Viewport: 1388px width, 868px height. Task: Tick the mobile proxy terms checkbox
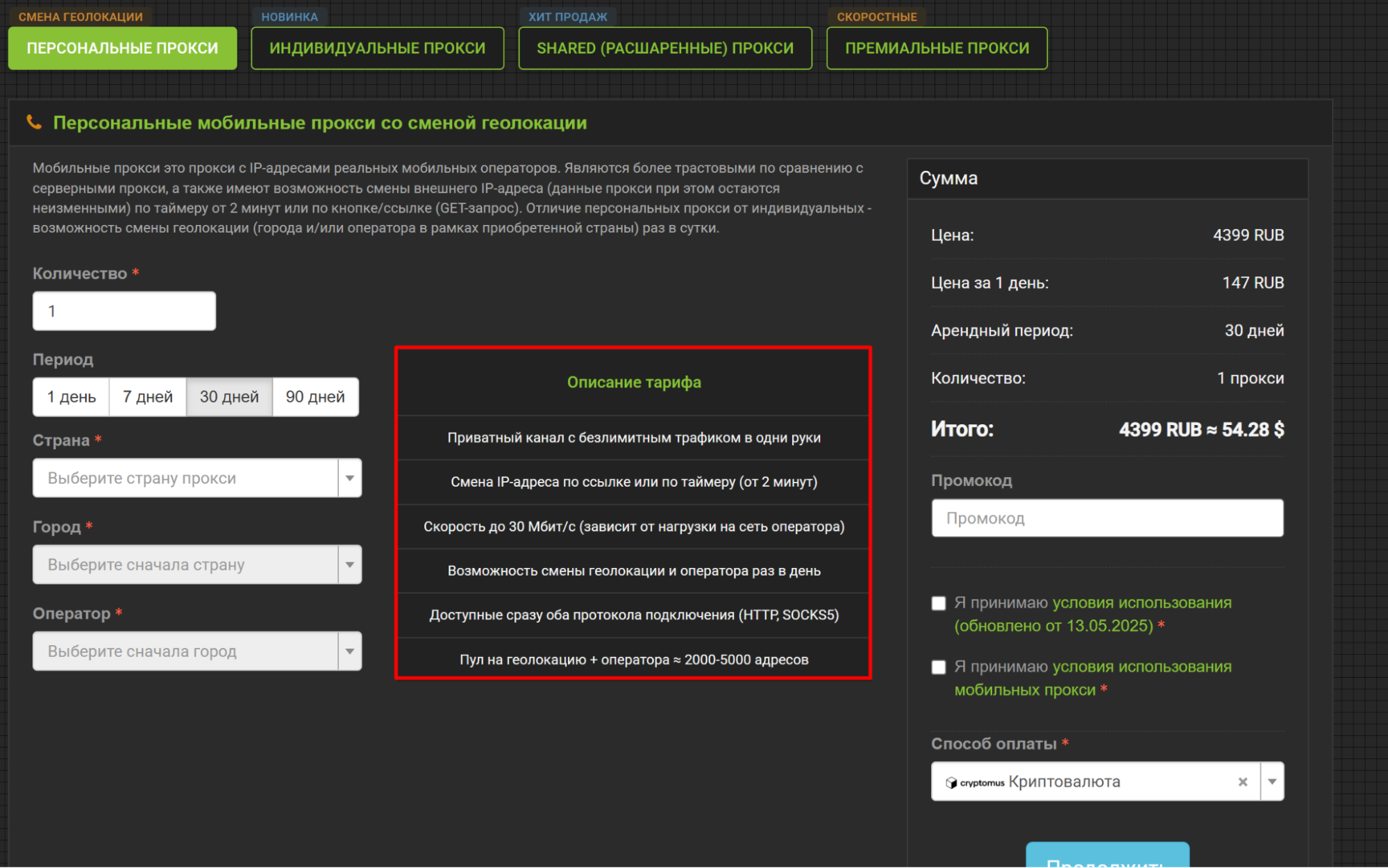pyautogui.click(x=938, y=667)
